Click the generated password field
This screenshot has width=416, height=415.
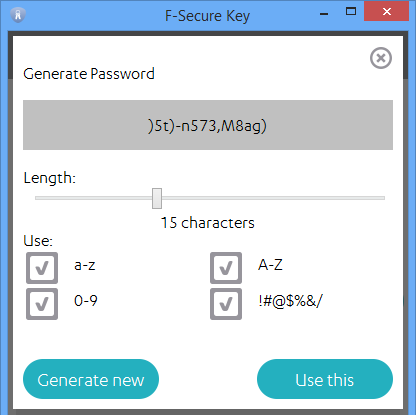(x=208, y=125)
